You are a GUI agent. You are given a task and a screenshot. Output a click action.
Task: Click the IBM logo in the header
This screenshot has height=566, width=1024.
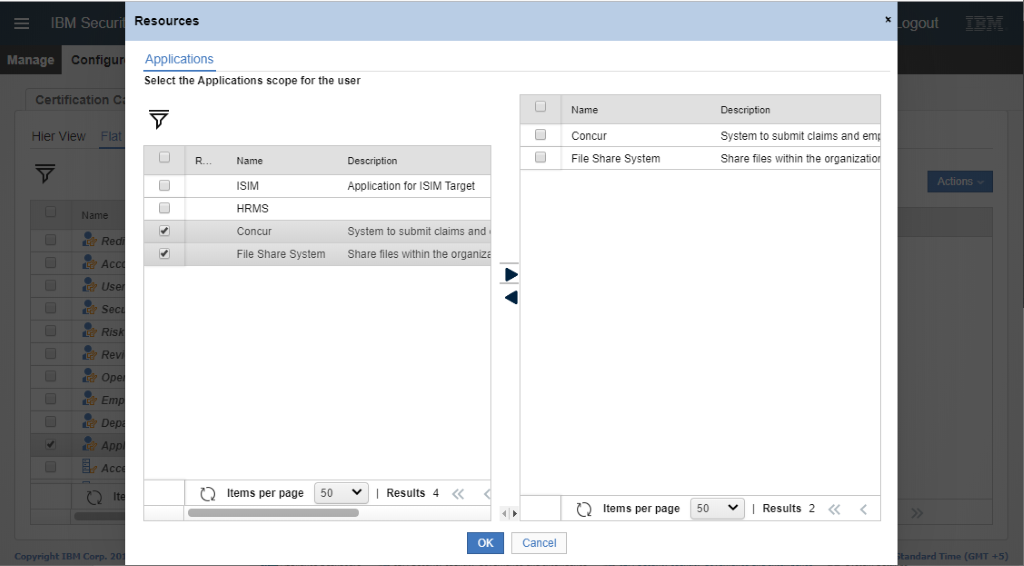984,24
